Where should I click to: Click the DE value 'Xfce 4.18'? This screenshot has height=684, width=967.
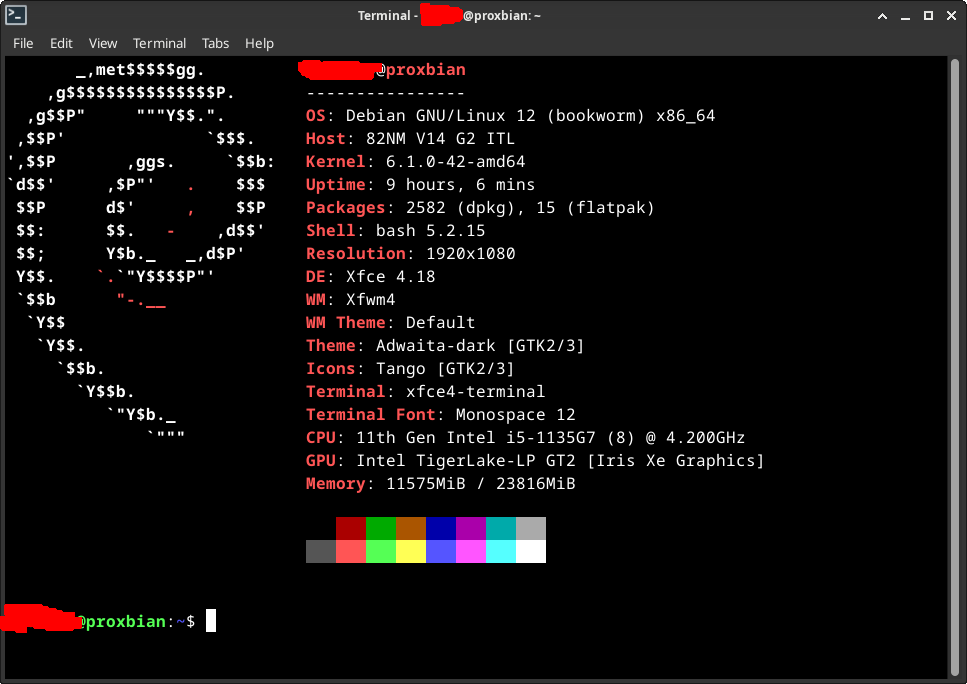point(390,276)
